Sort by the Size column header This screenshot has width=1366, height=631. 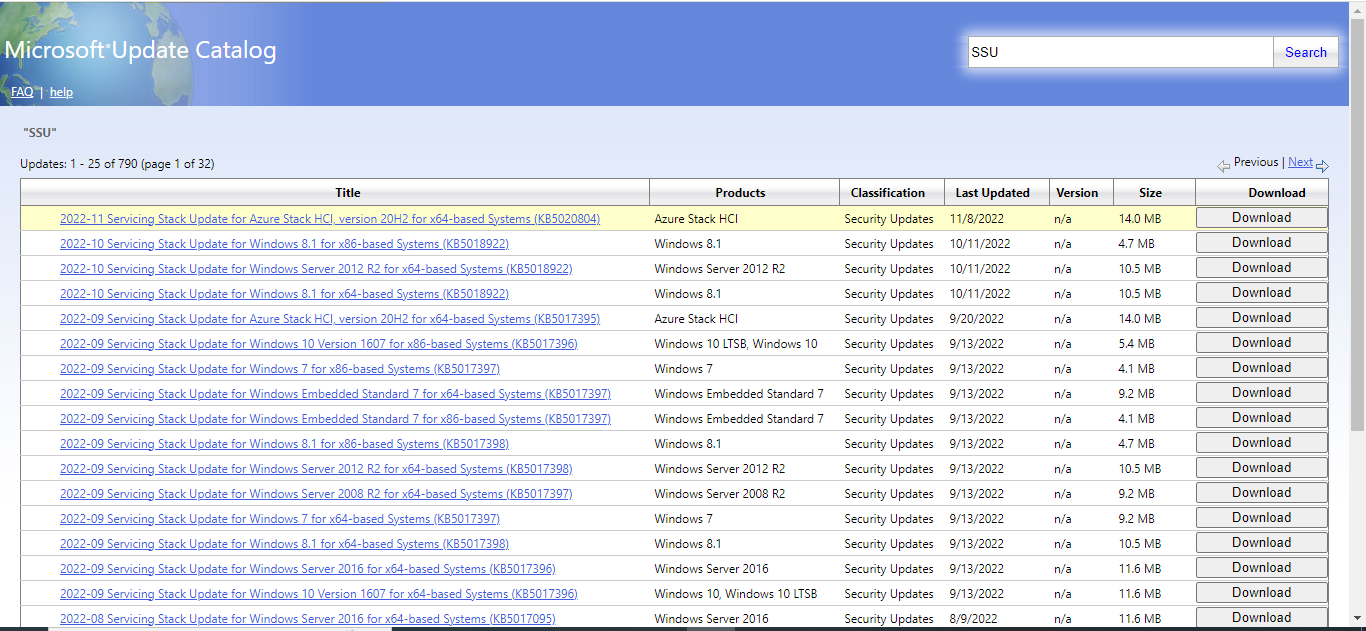[1151, 193]
